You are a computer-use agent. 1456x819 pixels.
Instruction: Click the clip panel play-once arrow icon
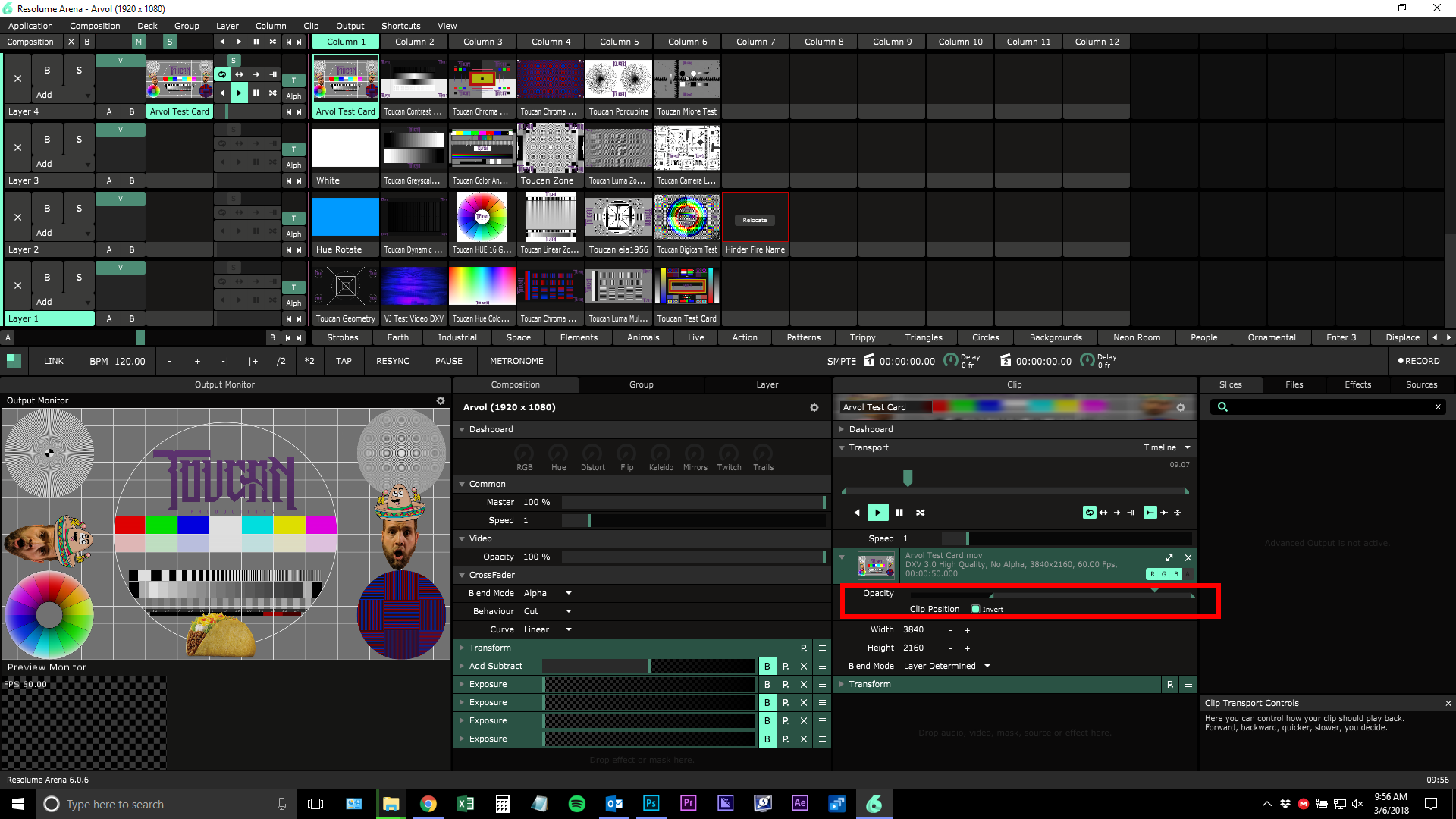click(1117, 513)
